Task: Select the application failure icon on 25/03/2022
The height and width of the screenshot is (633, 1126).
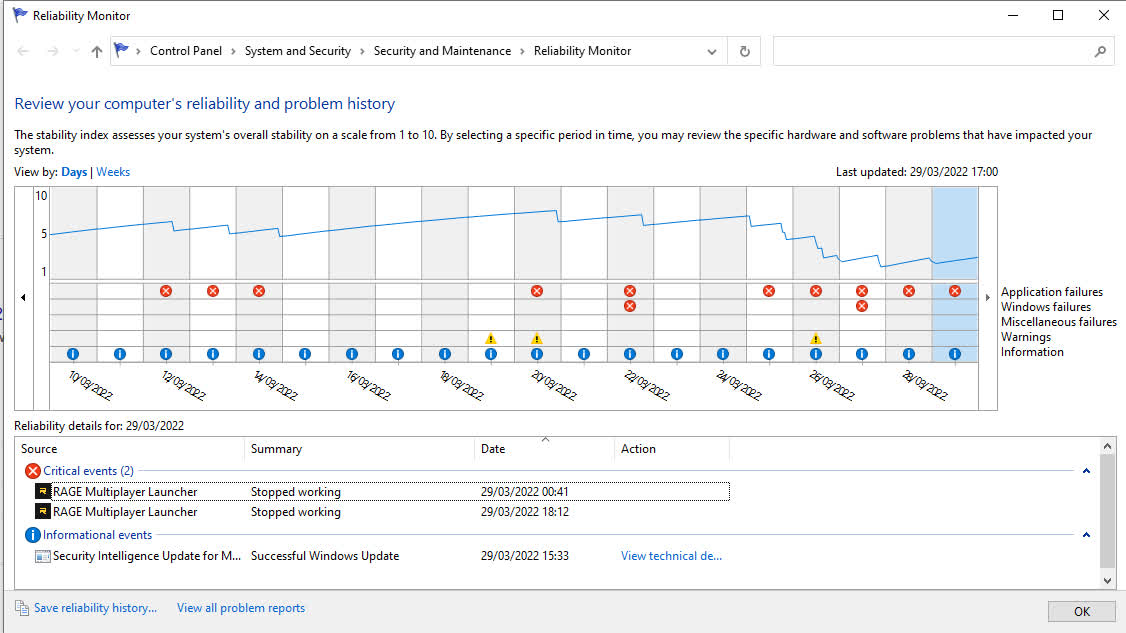Action: (769, 291)
